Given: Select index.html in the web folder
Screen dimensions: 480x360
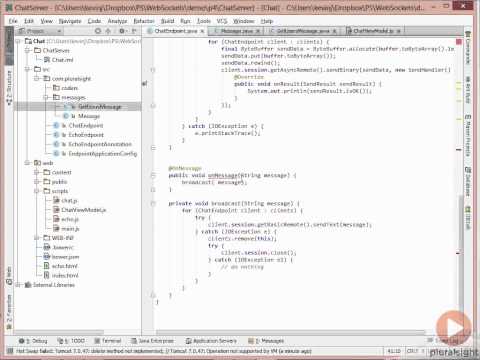Looking at the screenshot, I should click(61, 275).
